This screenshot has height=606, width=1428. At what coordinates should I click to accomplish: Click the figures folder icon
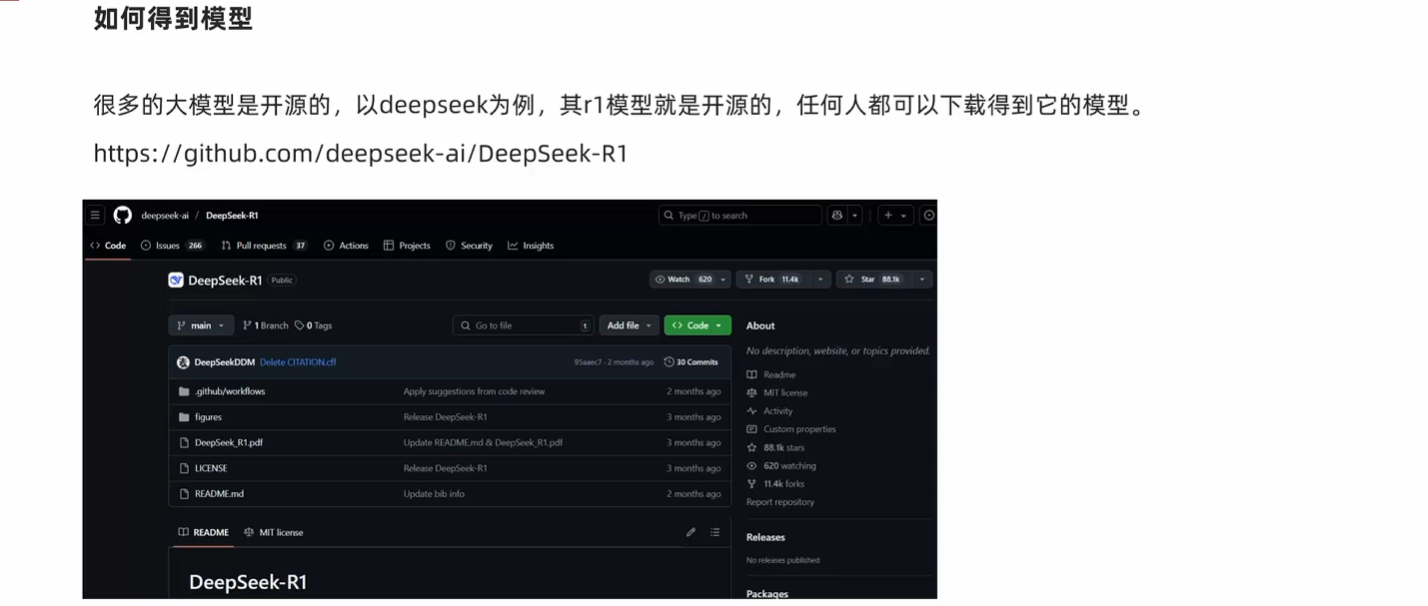tap(184, 417)
